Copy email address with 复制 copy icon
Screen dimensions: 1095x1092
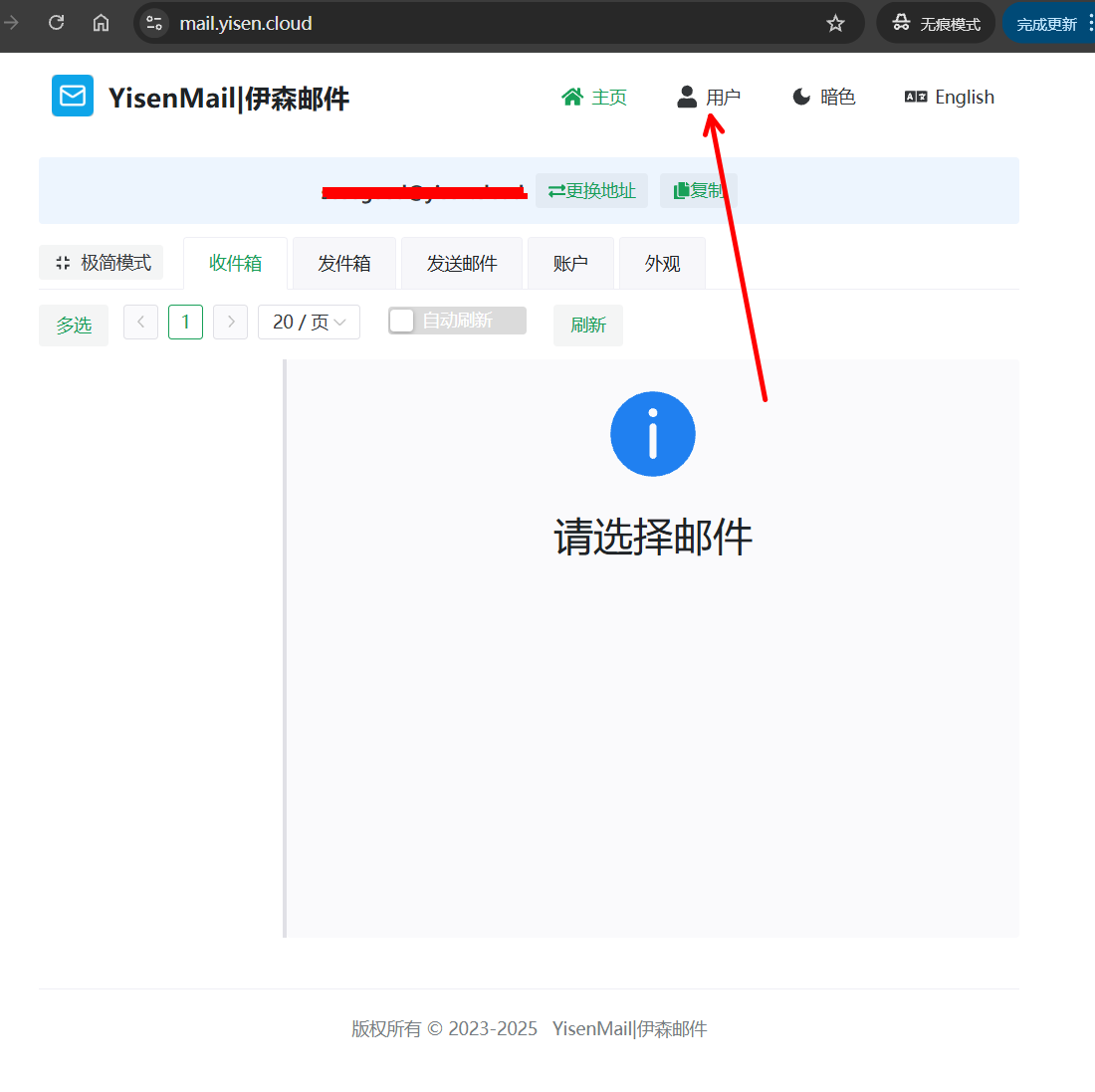(698, 190)
